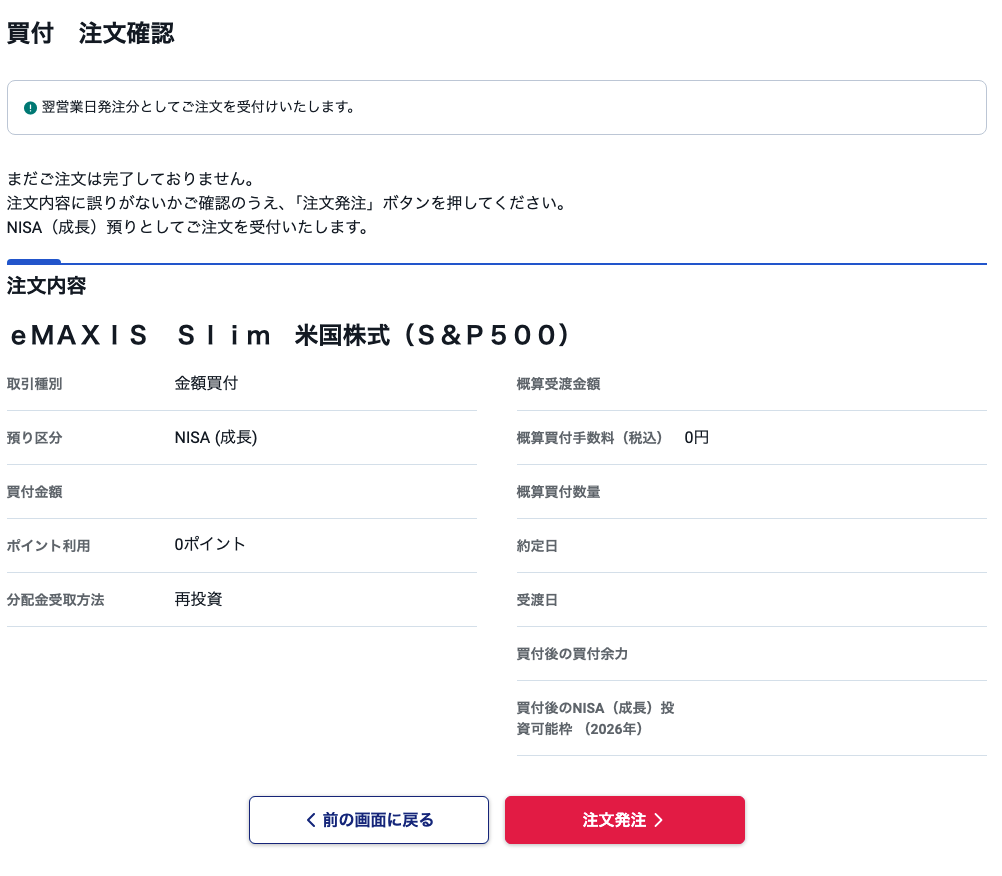The image size is (1002, 876).
Task: Select the 金額買付 value
Action: click(x=206, y=383)
